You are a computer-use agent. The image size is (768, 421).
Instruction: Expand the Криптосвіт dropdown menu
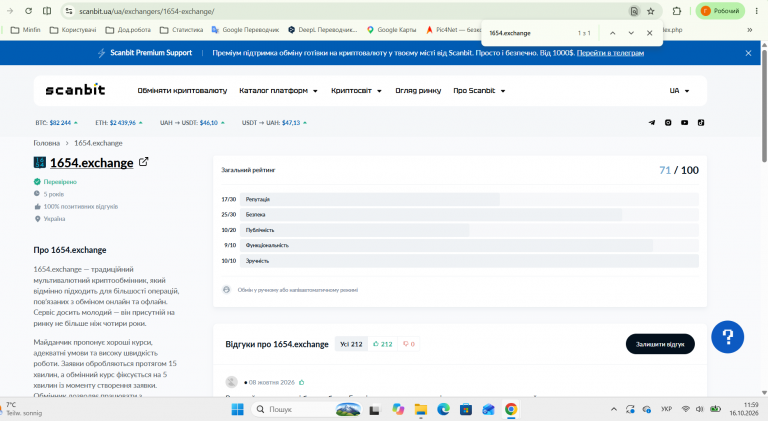coord(356,91)
